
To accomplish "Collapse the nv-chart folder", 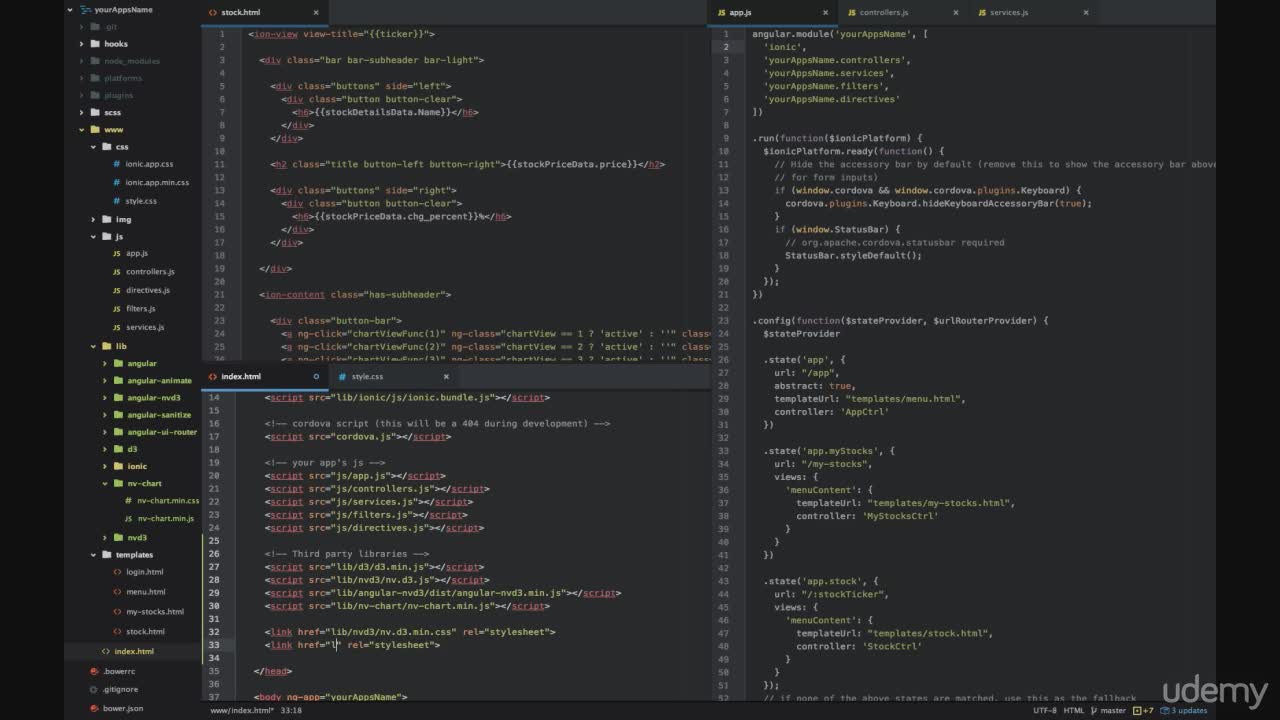I will pyautogui.click(x=105, y=483).
